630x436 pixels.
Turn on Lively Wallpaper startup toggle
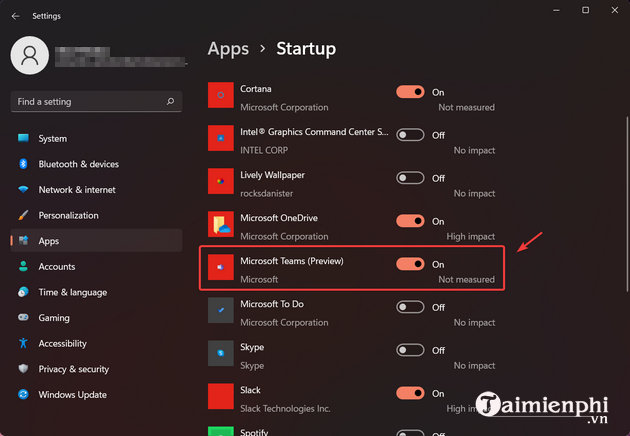pyautogui.click(x=410, y=178)
